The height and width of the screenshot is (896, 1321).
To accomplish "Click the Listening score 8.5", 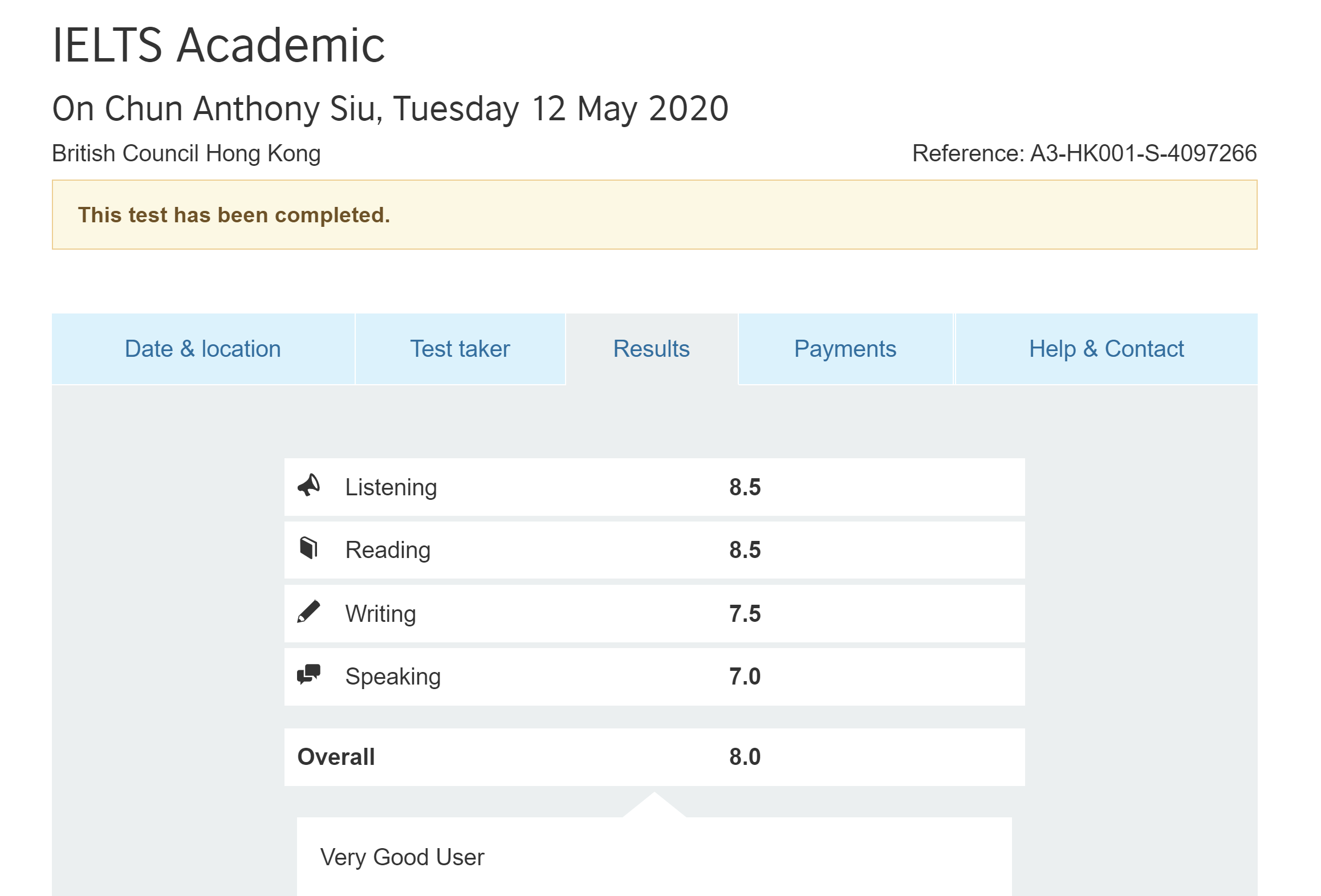I will pos(745,487).
